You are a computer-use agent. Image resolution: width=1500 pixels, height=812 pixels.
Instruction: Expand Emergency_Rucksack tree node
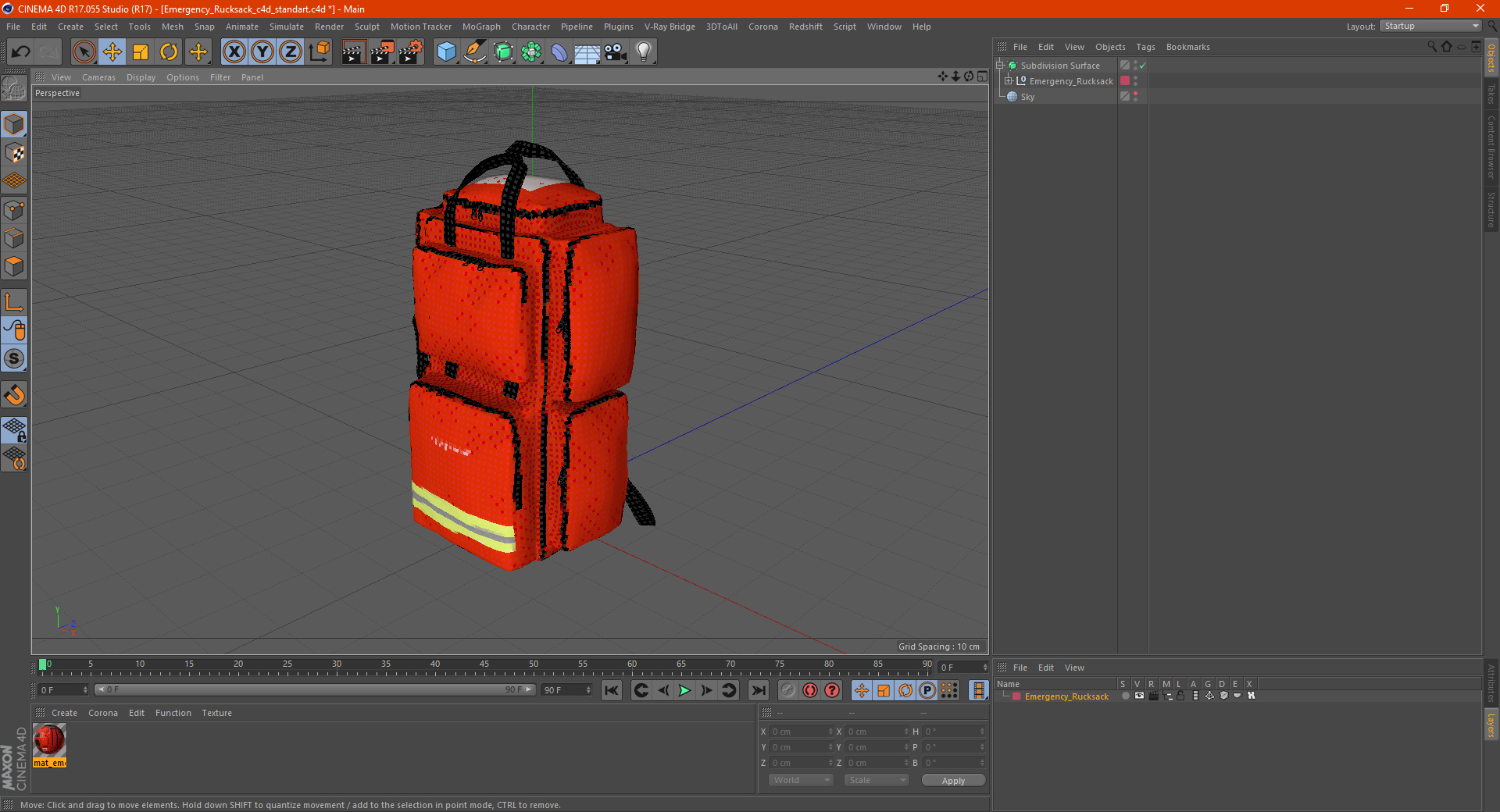click(1009, 81)
